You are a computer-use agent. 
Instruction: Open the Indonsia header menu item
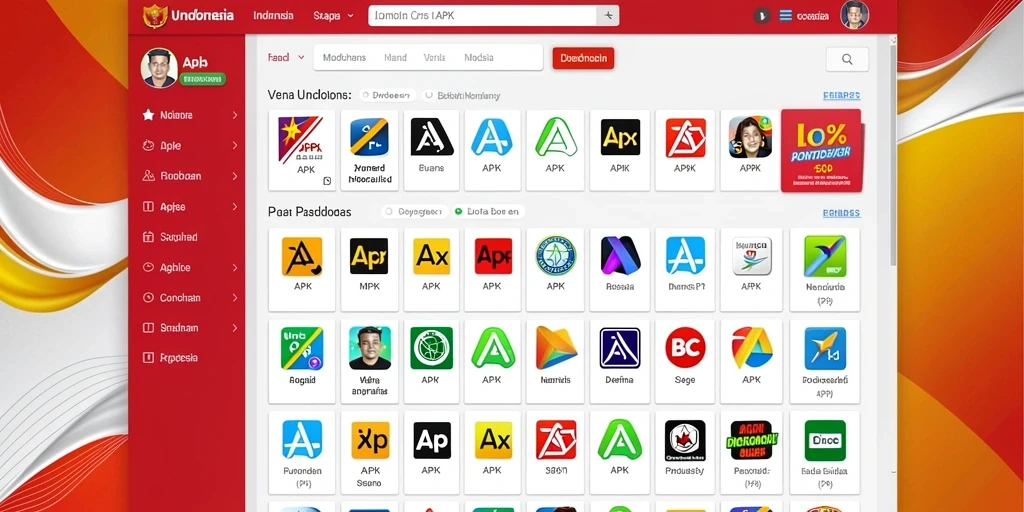coord(273,16)
